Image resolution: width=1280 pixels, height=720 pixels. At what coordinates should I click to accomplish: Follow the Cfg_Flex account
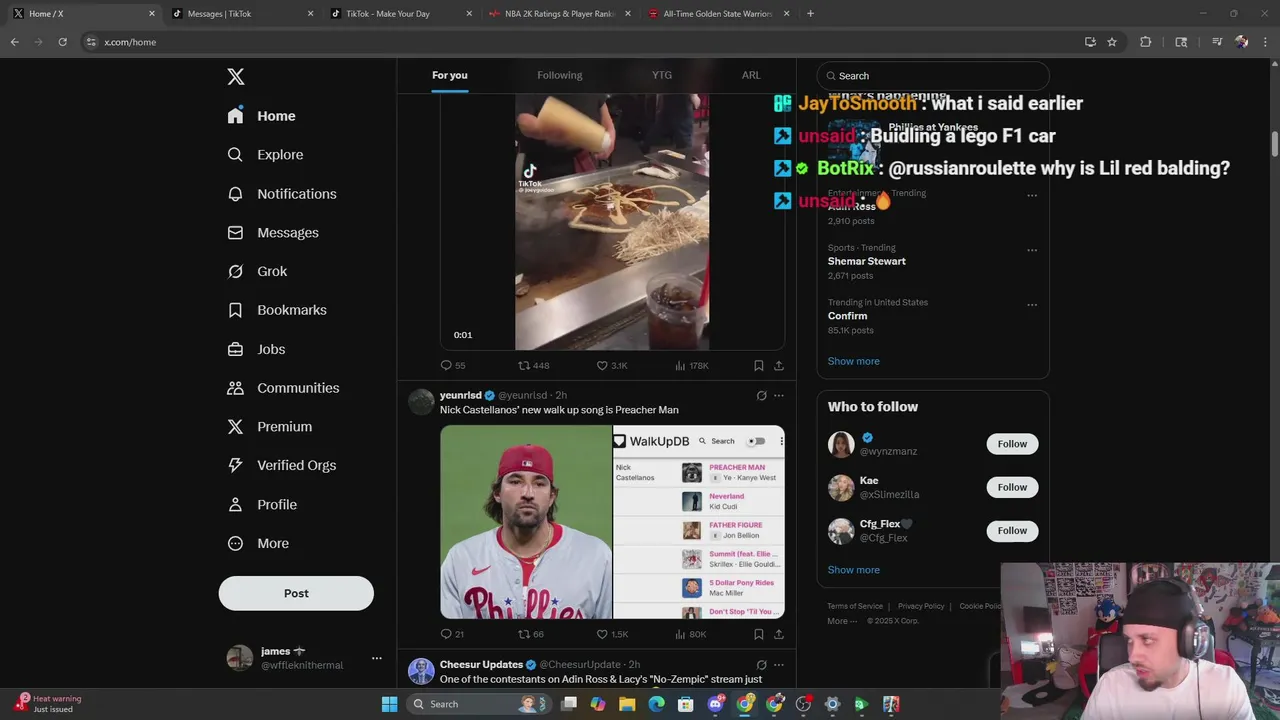pyautogui.click(x=1012, y=531)
